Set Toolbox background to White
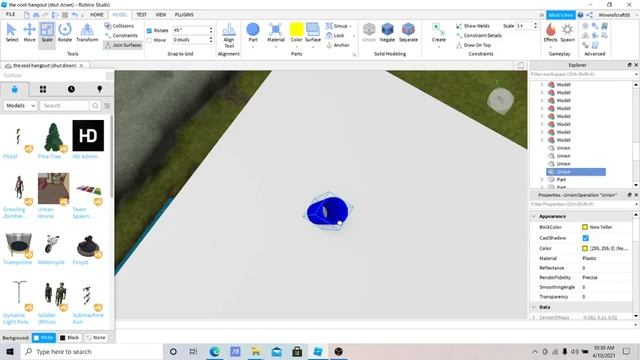The image size is (640, 360). tap(44, 338)
